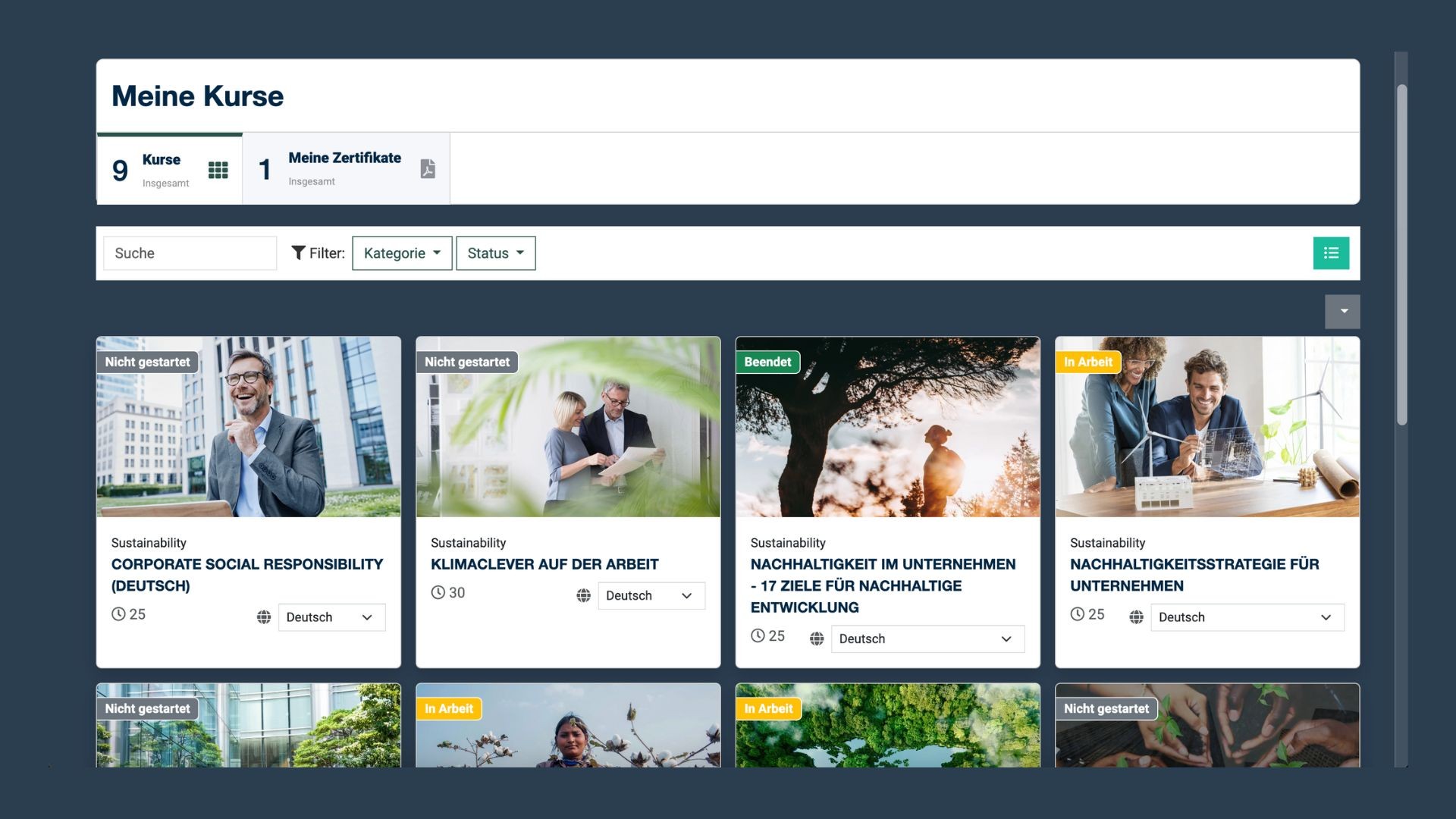Select the Meine Zertifikate tab
This screenshot has width=1456, height=819.
(346, 169)
